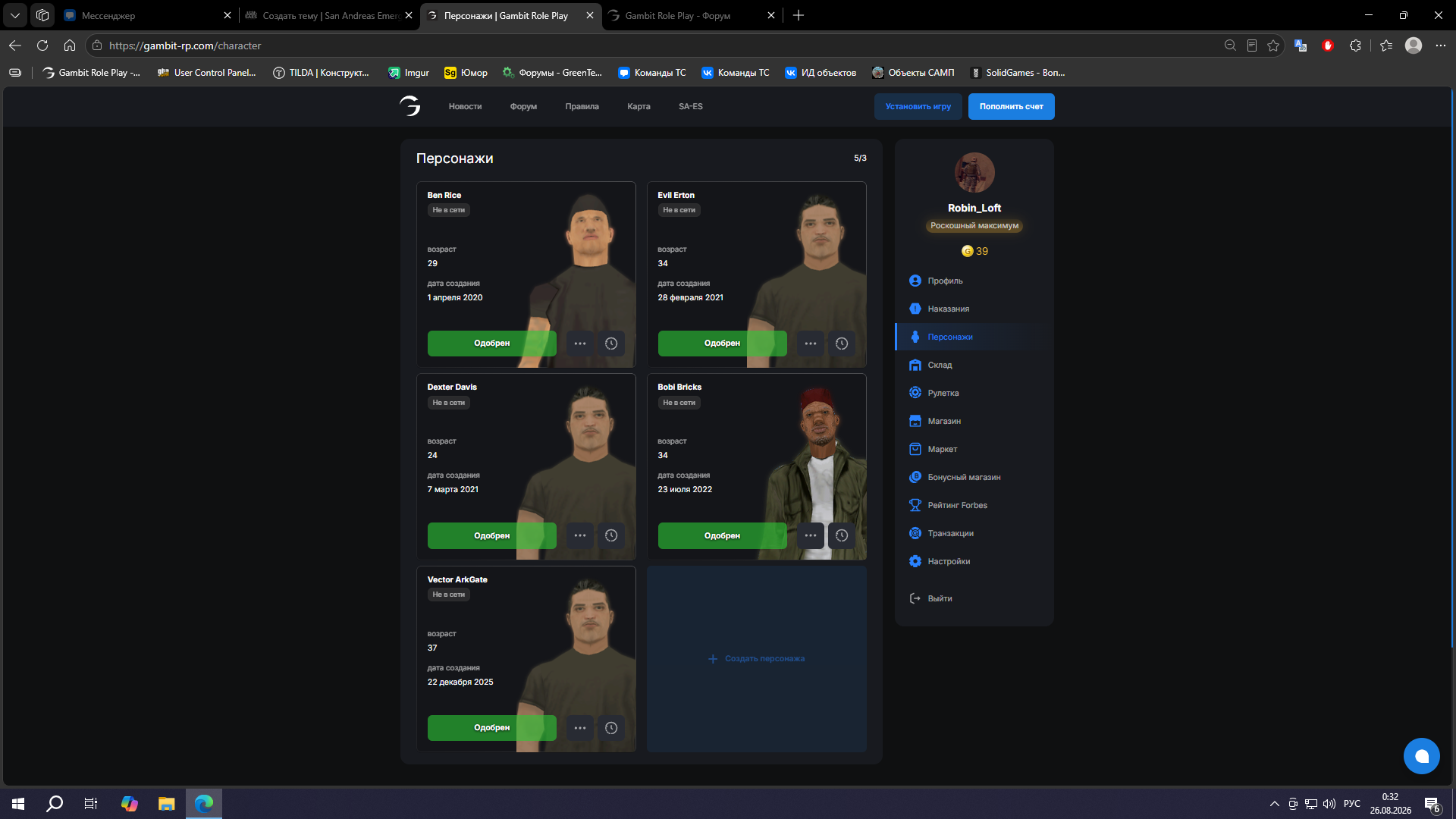Viewport: 1456px width, 819px height.
Task: Click the gold coin balance 39
Action: click(x=974, y=251)
